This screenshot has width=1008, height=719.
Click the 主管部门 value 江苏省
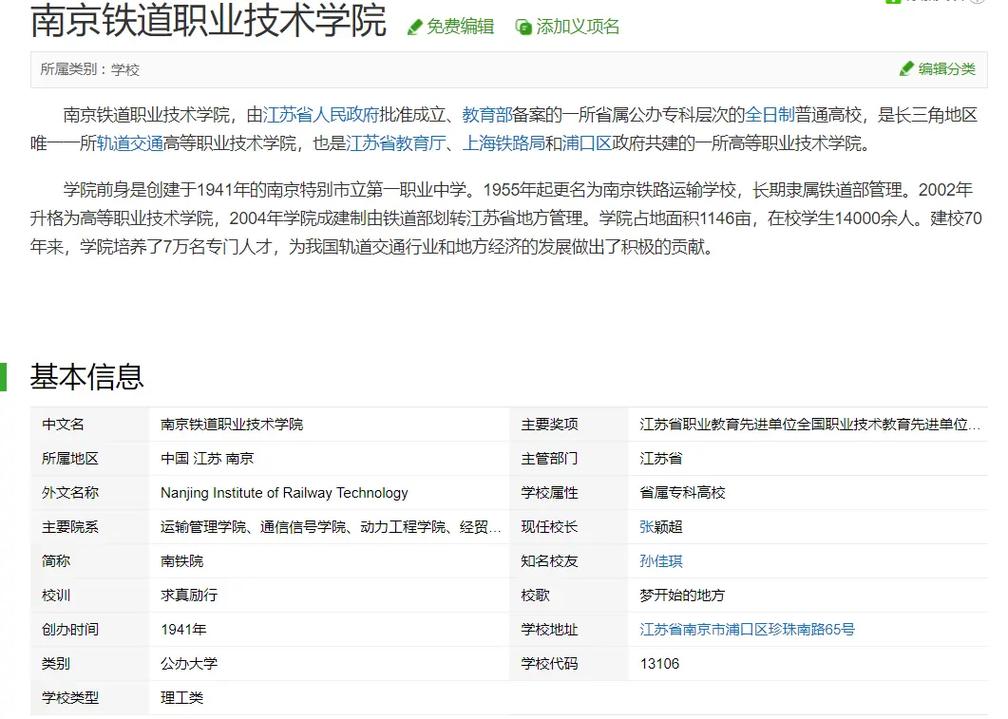tap(661, 459)
